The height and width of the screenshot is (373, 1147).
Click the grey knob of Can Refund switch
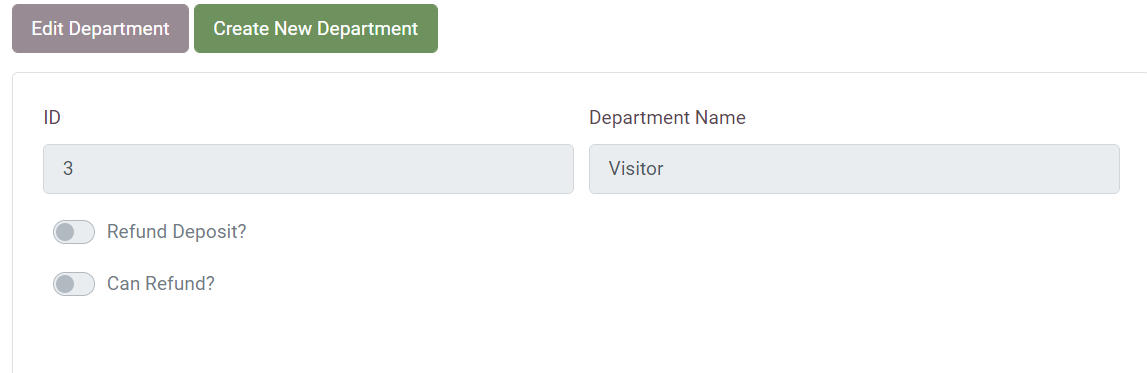point(65,284)
